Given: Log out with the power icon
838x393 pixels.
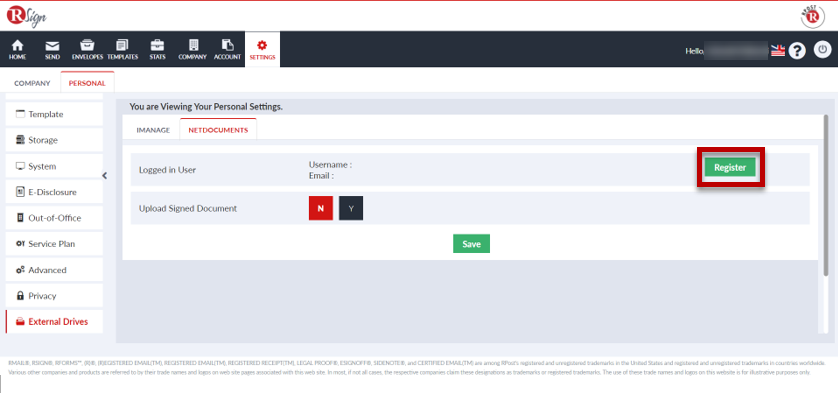Looking at the screenshot, I should click(x=823, y=50).
